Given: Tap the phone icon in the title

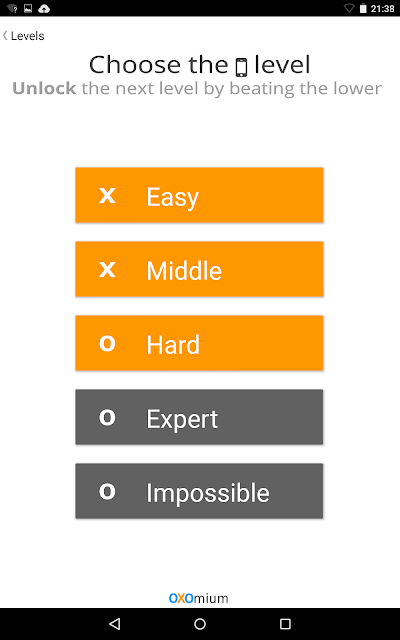Looking at the screenshot, I should [242, 67].
